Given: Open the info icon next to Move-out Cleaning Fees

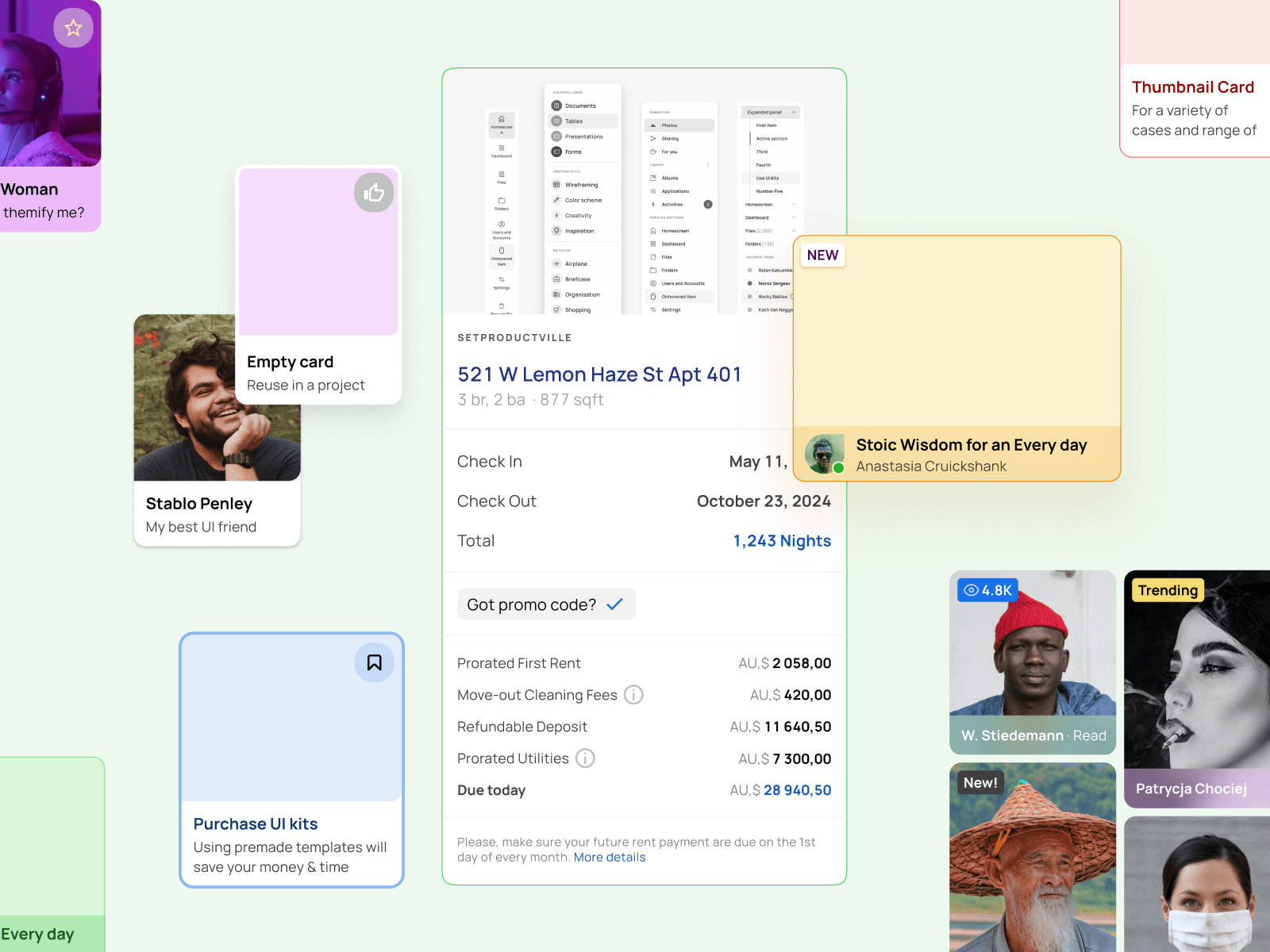Looking at the screenshot, I should tap(633, 695).
